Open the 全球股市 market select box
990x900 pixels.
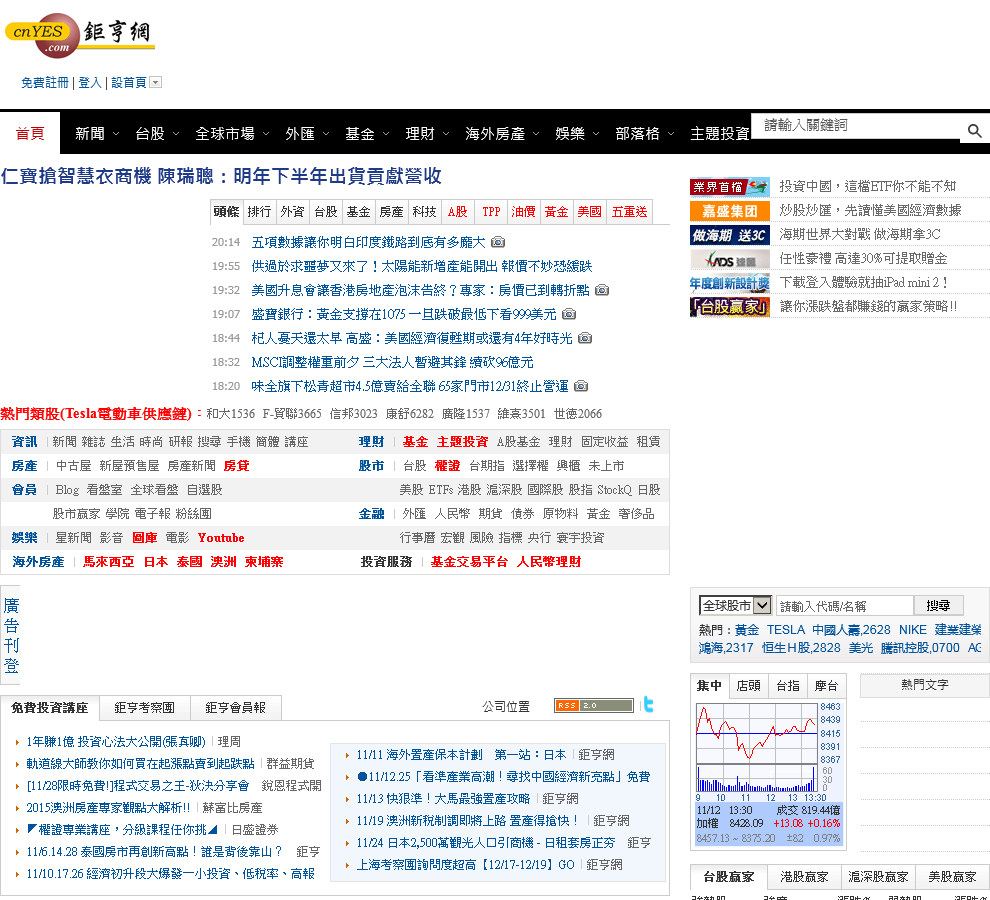[736, 605]
